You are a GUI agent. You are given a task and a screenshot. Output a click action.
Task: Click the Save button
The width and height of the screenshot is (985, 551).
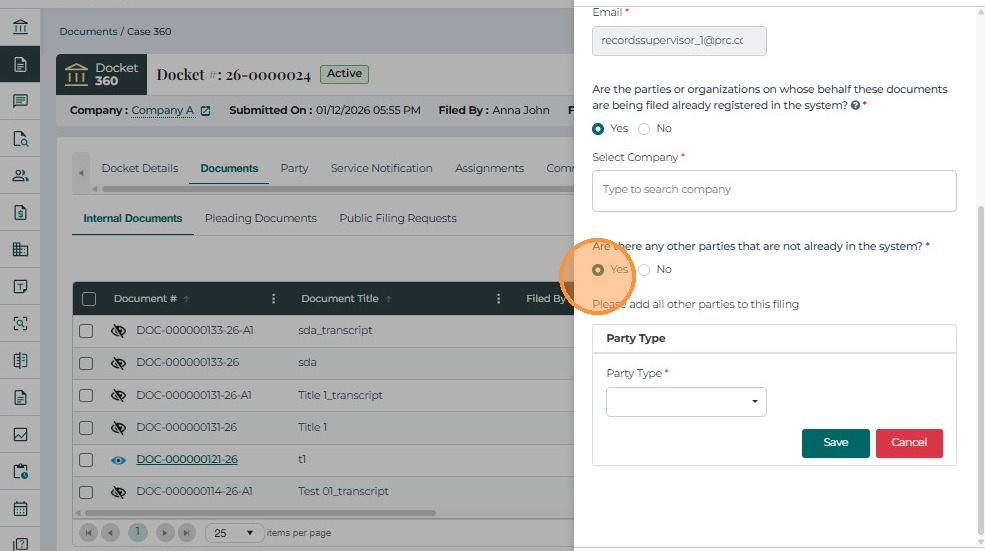835,443
